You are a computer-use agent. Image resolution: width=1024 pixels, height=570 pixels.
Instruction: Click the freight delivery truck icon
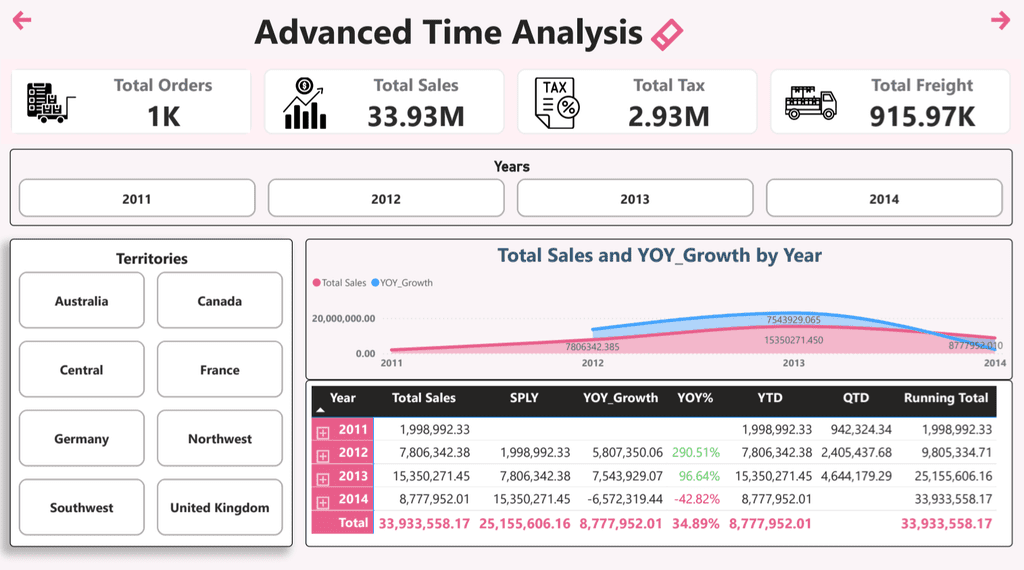pos(810,103)
